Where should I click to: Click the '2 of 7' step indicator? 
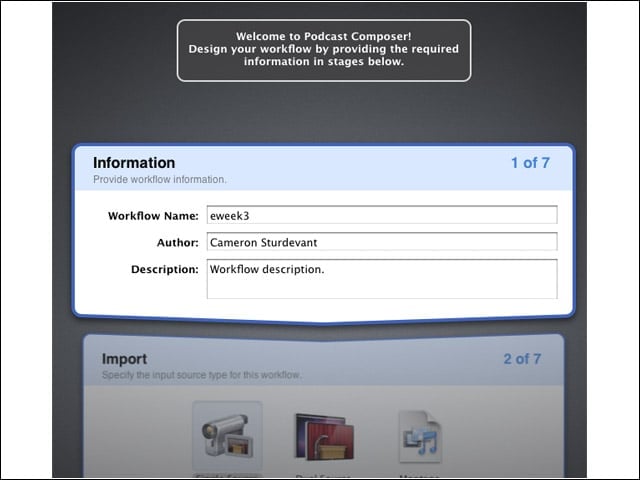point(522,359)
